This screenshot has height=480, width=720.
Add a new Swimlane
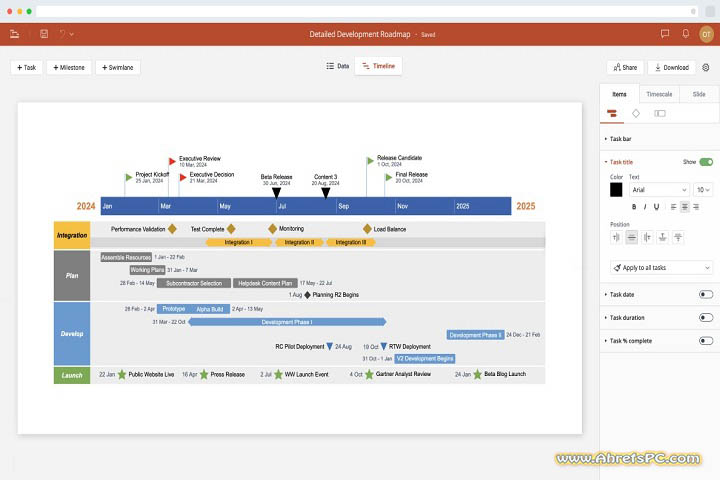[118, 68]
